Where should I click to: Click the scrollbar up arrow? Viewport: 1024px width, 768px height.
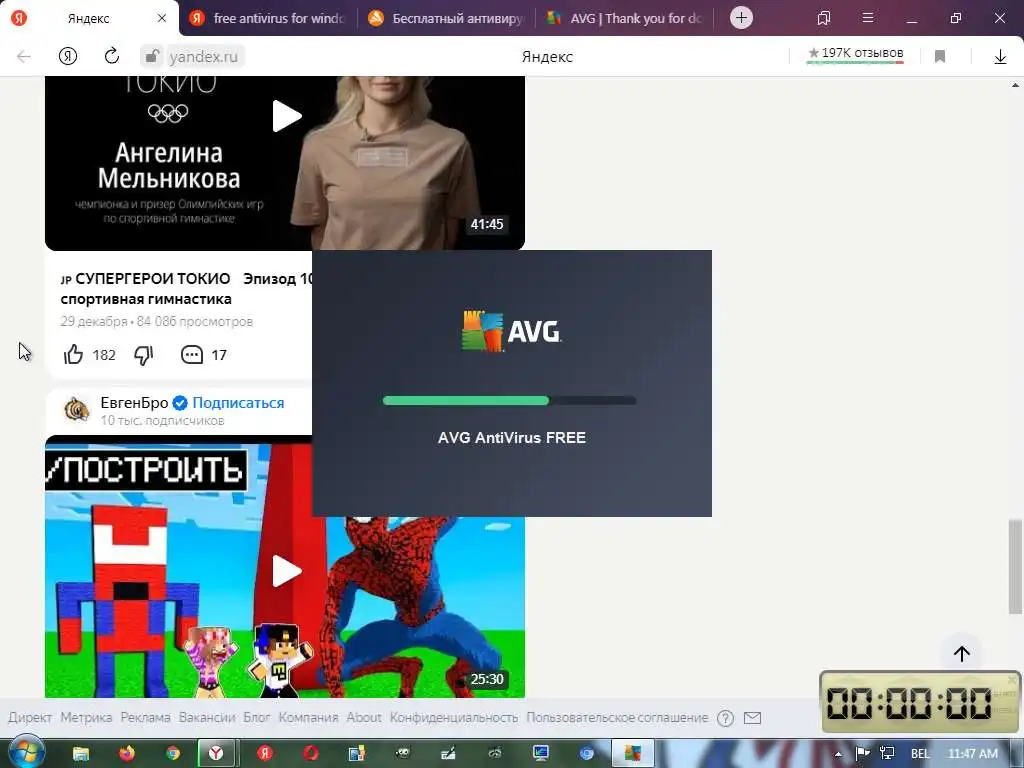click(1015, 85)
